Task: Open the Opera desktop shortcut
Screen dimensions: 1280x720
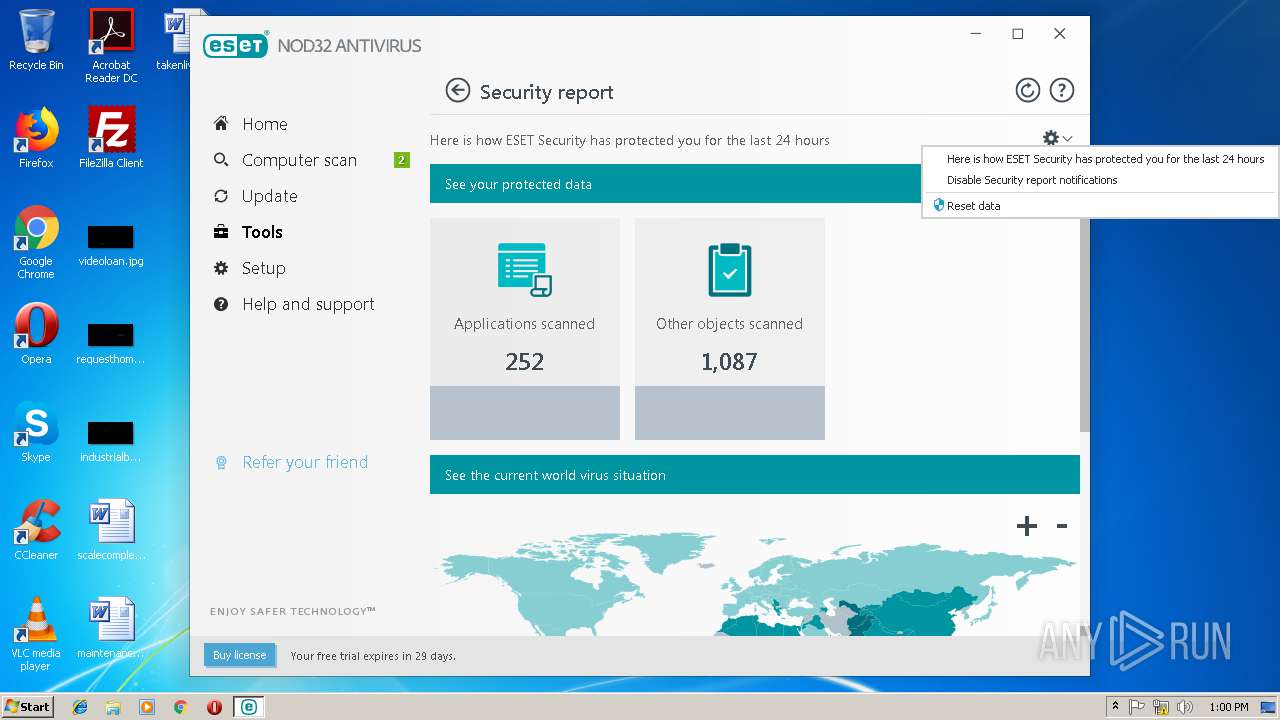Action: click(x=36, y=334)
